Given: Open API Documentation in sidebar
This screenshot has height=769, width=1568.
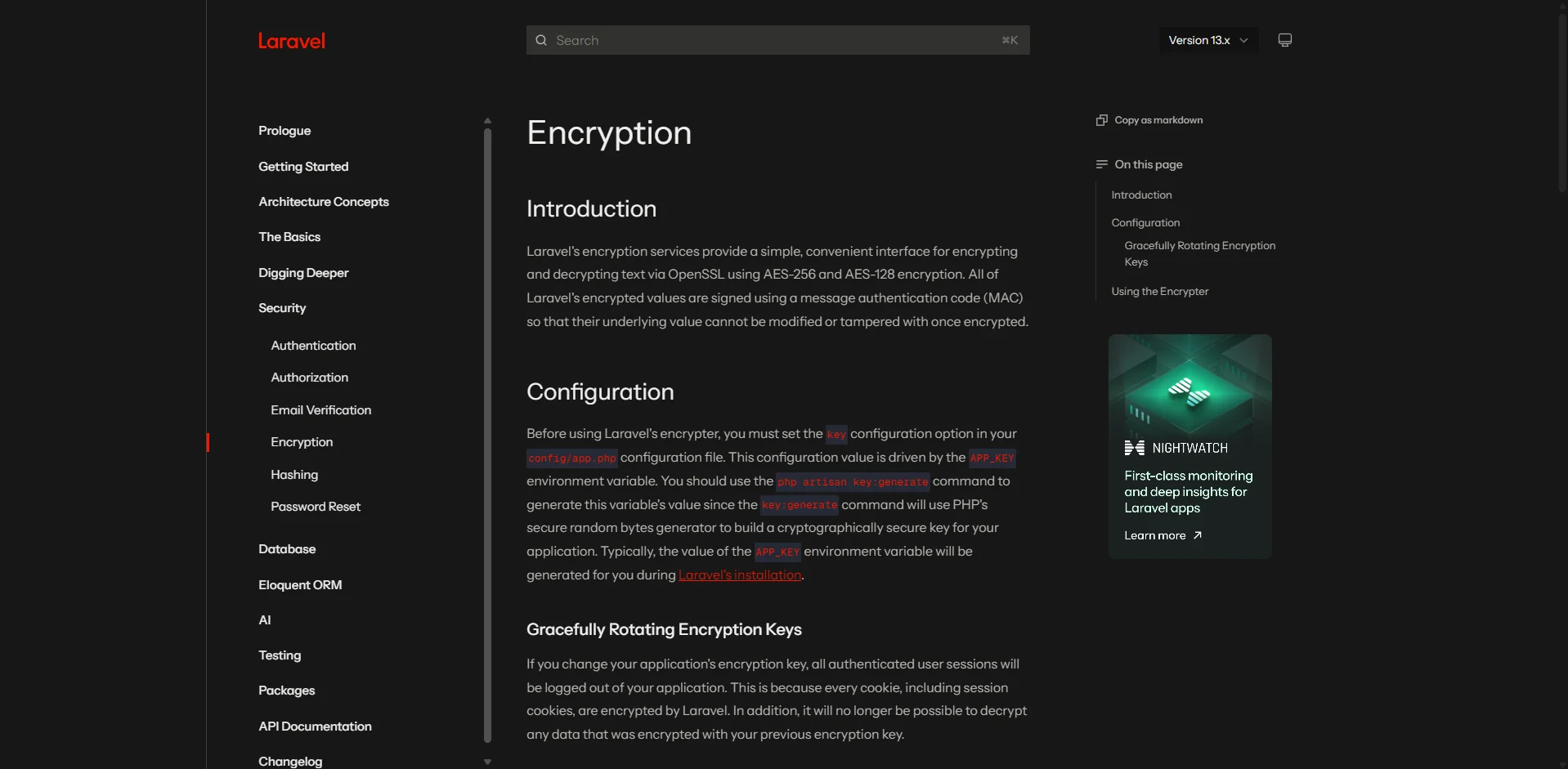Looking at the screenshot, I should click(x=315, y=727).
